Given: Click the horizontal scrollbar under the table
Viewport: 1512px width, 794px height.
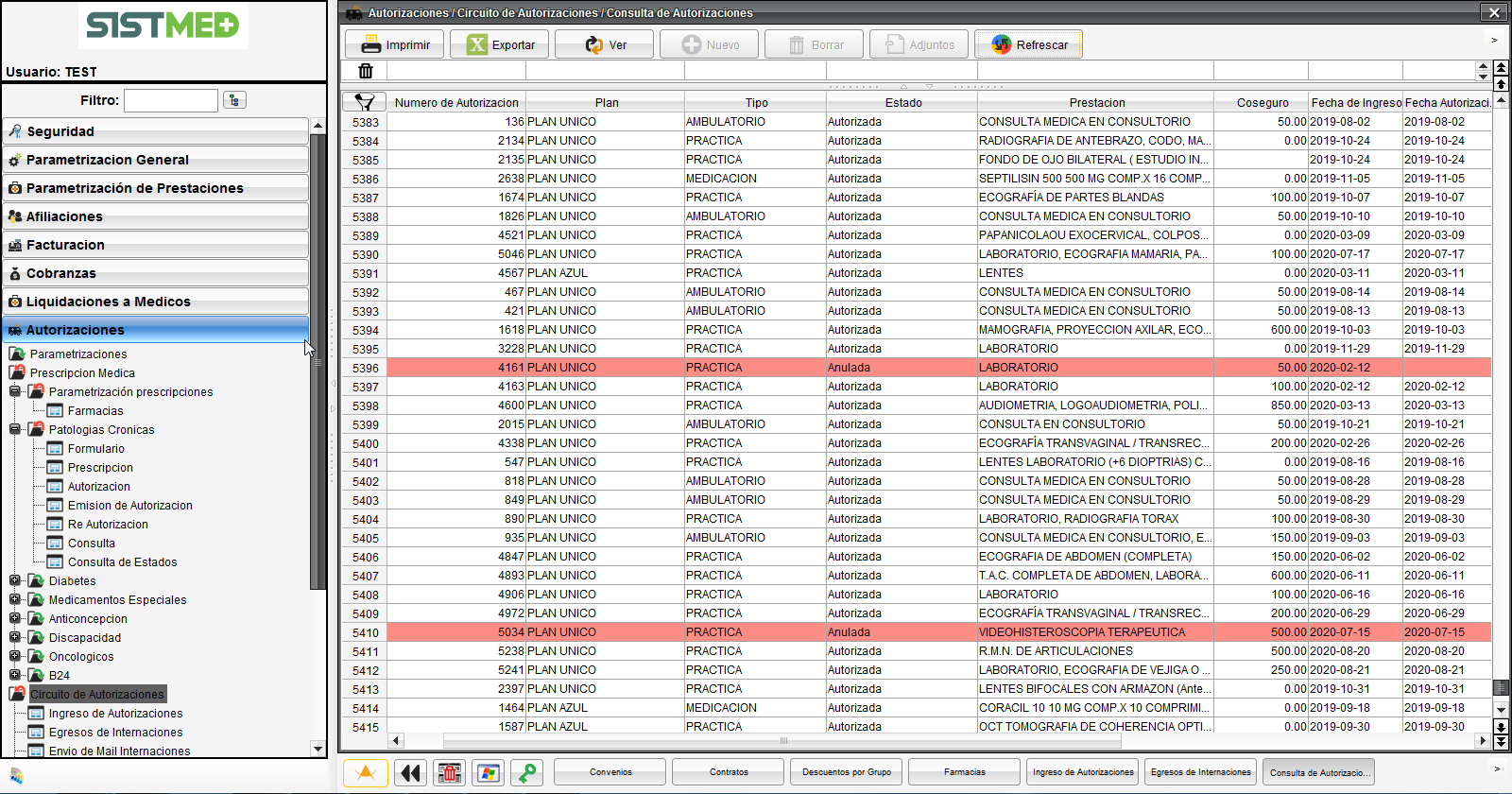Looking at the screenshot, I should [784, 741].
